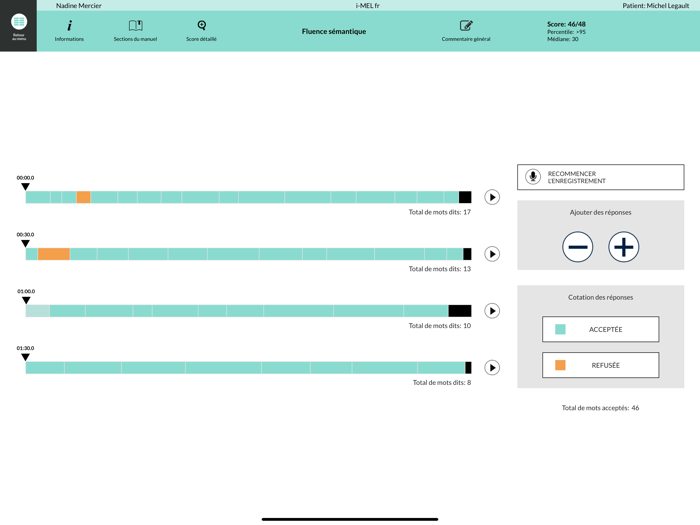Click the 00:30.0 timestamp label

pyautogui.click(x=25, y=234)
